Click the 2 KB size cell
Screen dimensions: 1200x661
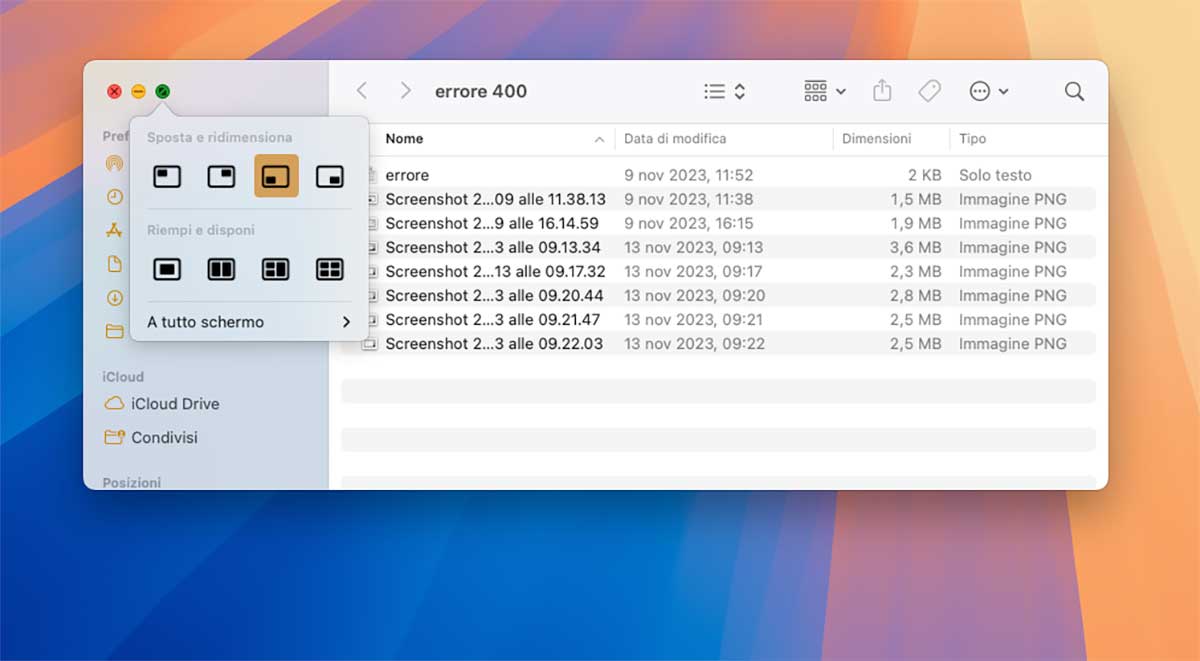[925, 175]
